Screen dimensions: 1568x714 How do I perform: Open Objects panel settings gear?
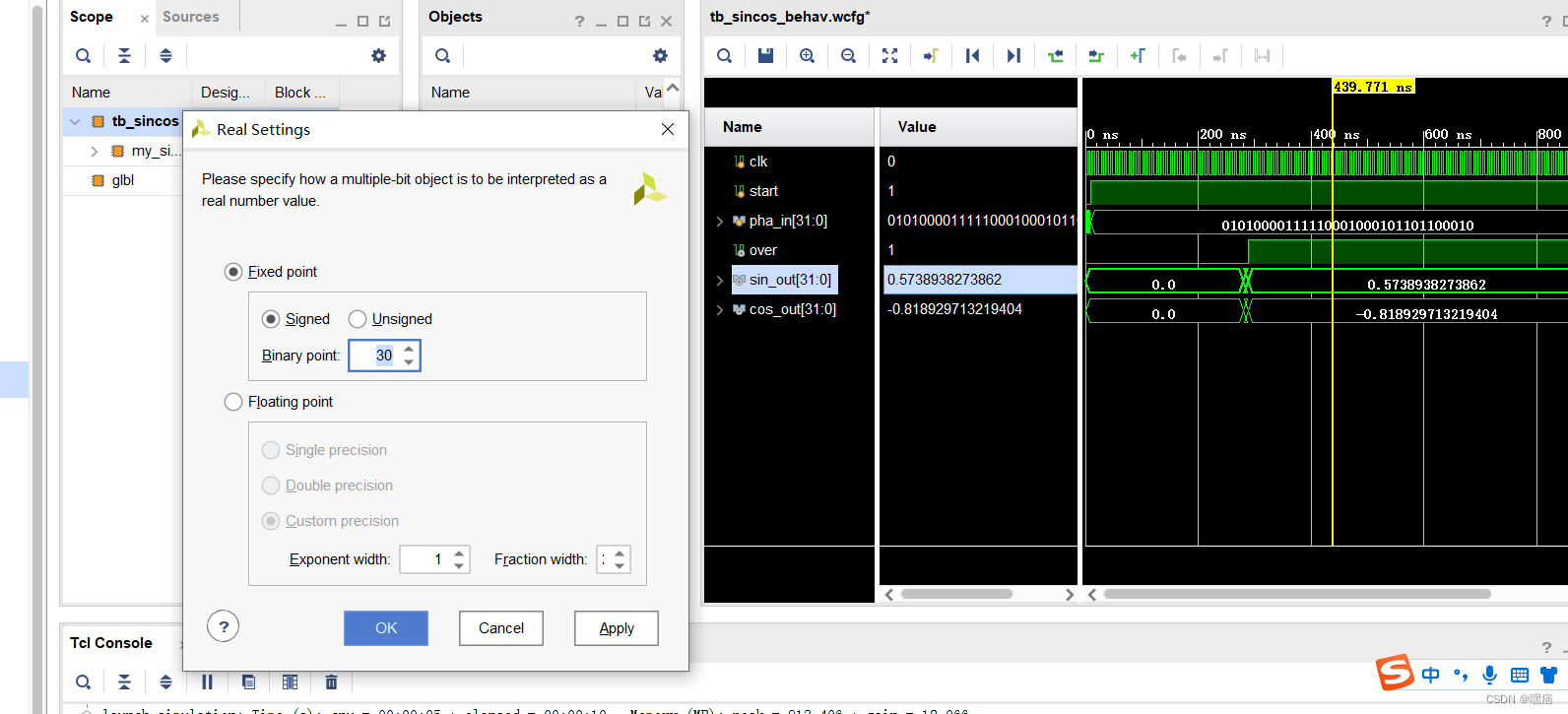click(x=660, y=56)
